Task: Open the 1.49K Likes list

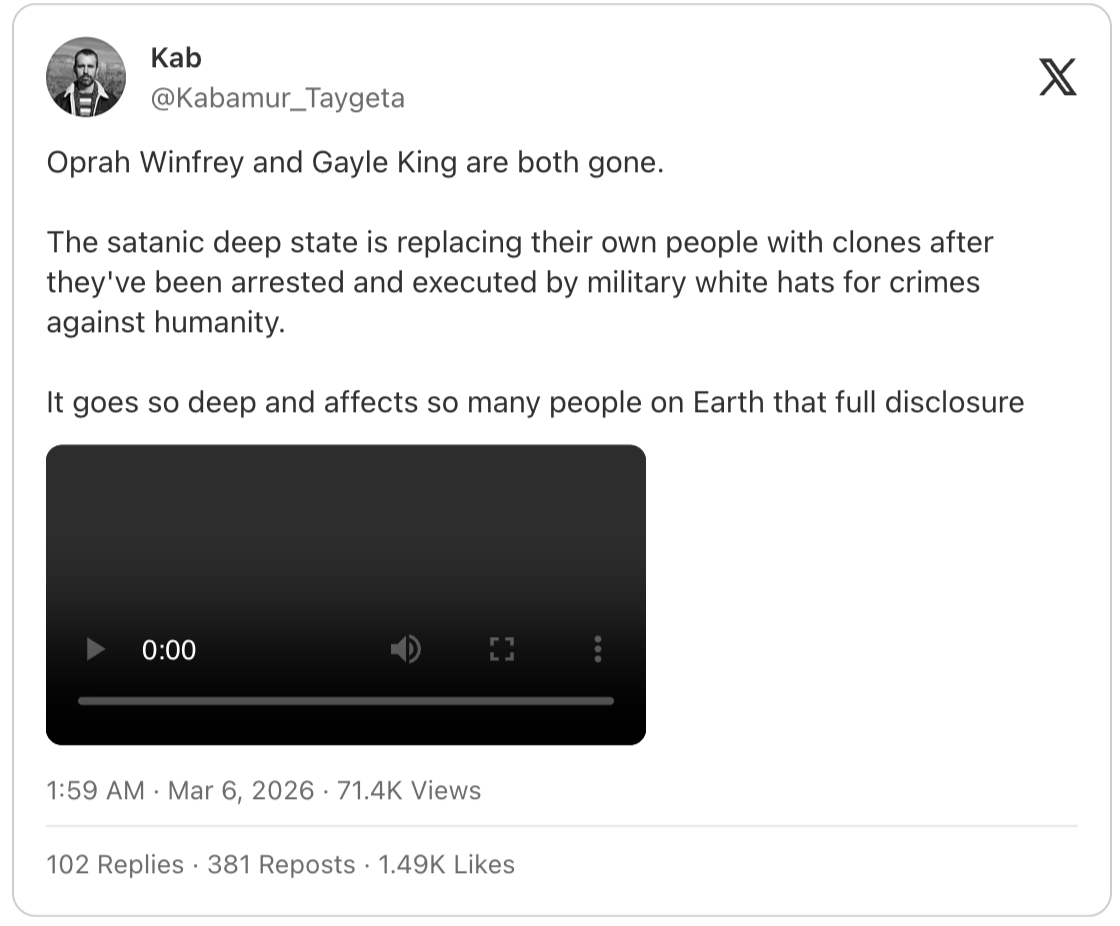Action: [x=446, y=864]
